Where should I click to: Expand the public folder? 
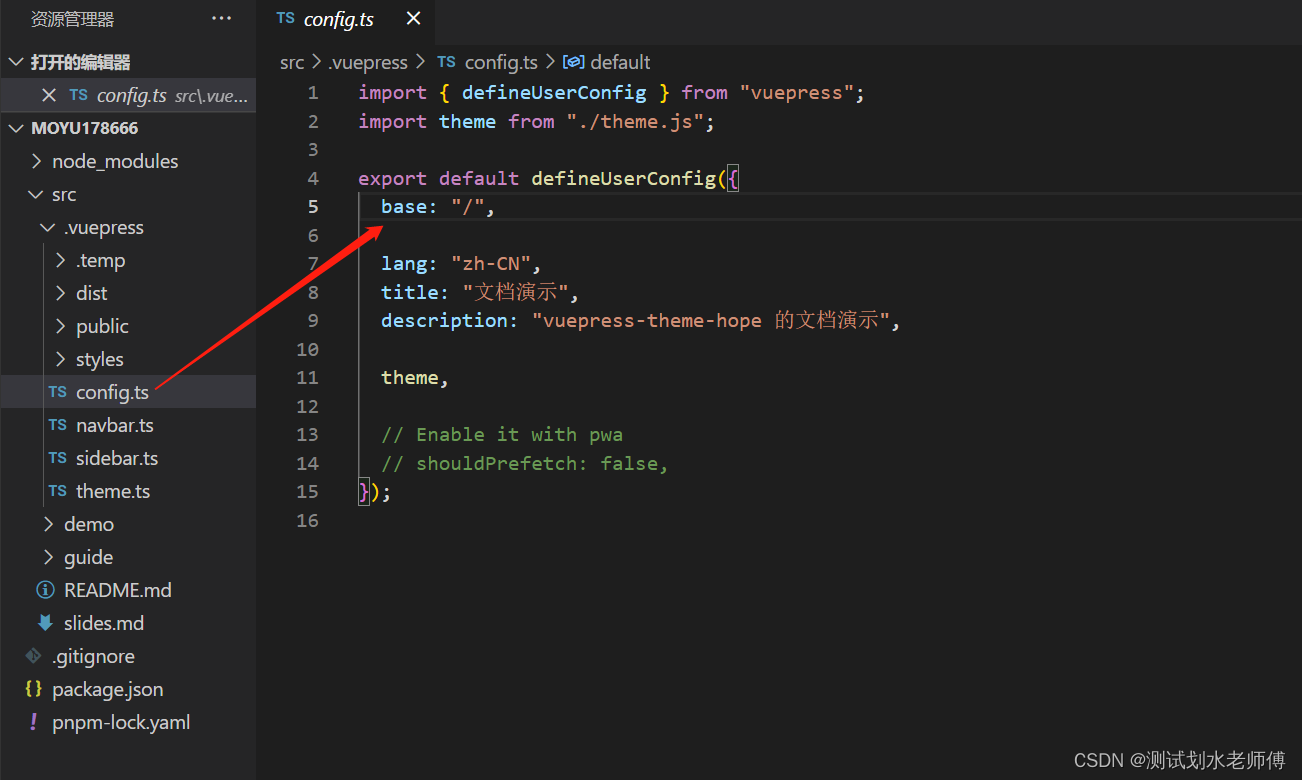pyautogui.click(x=61, y=326)
